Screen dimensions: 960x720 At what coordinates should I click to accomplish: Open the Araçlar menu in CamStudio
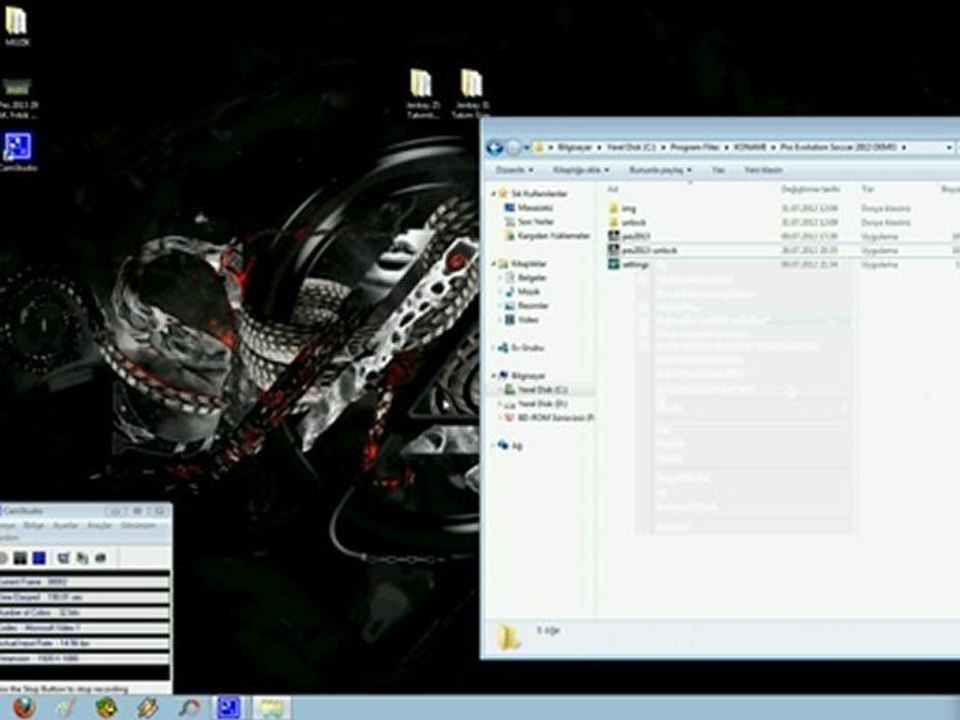click(99, 526)
